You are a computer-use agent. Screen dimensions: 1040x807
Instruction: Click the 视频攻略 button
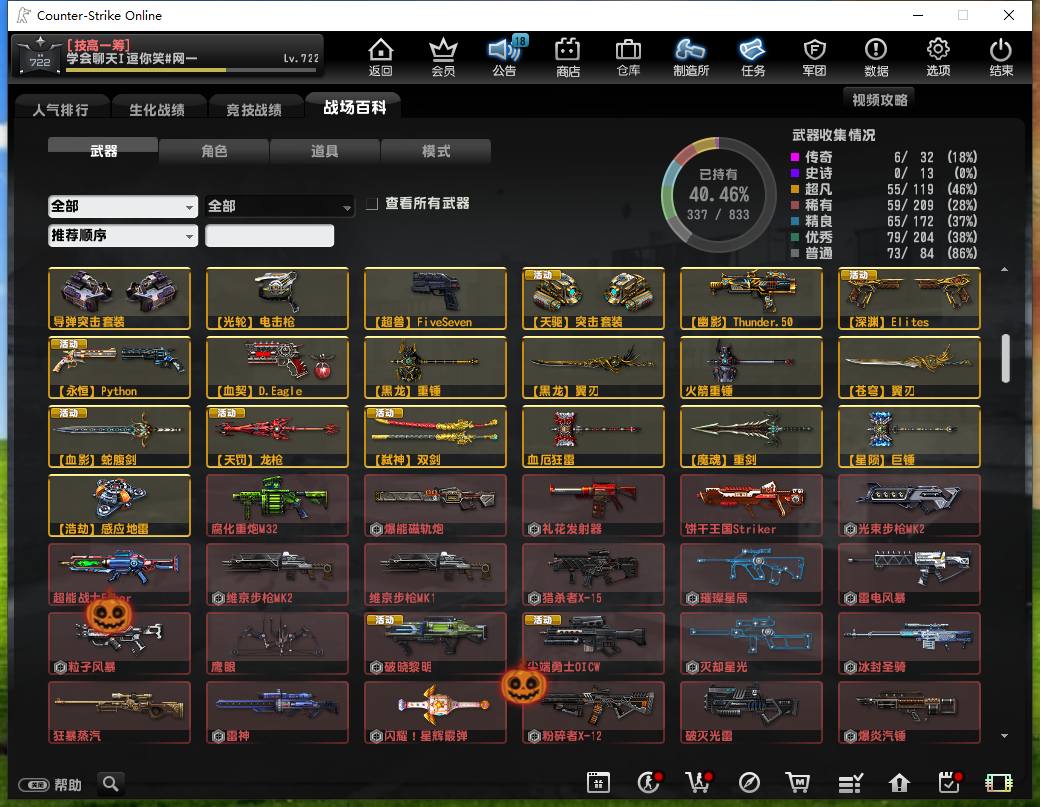pos(879,99)
